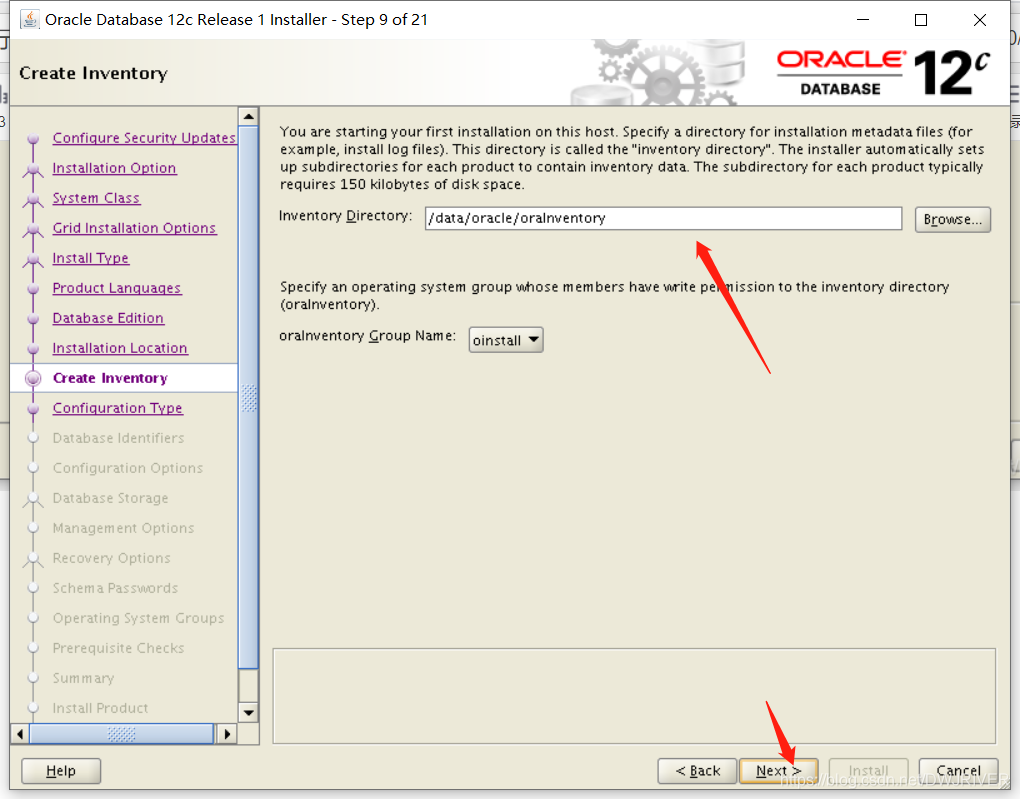Click the disabled Install button
The height and width of the screenshot is (799, 1020).
coord(868,771)
